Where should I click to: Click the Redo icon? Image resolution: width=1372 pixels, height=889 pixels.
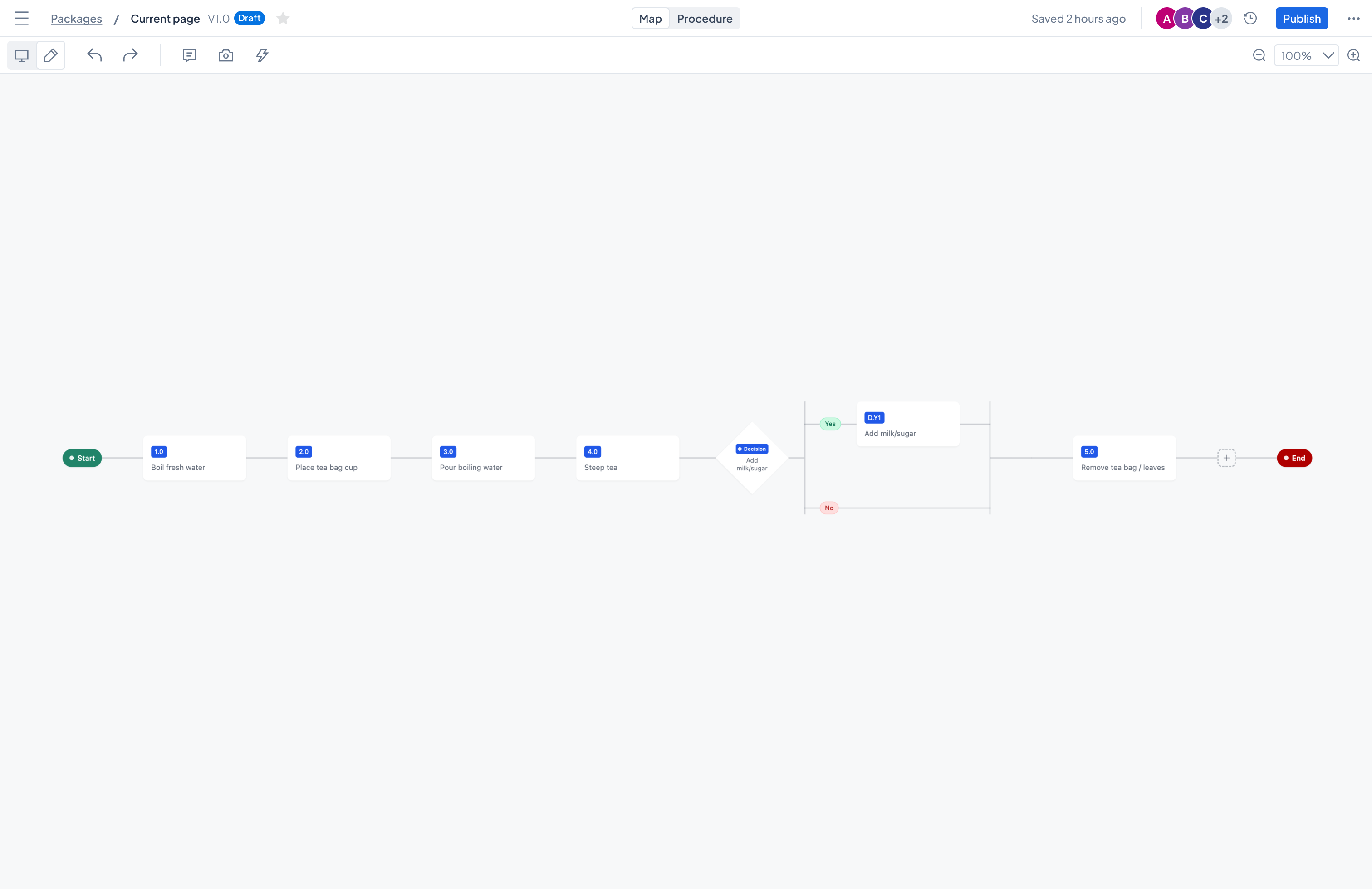point(130,55)
